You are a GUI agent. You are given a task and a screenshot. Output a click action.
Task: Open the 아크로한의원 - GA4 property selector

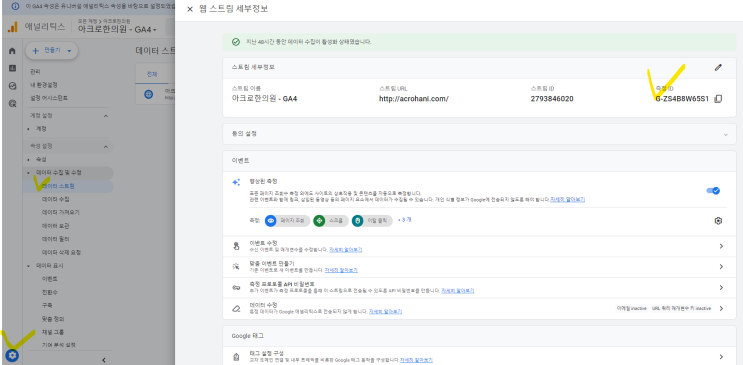click(x=117, y=29)
